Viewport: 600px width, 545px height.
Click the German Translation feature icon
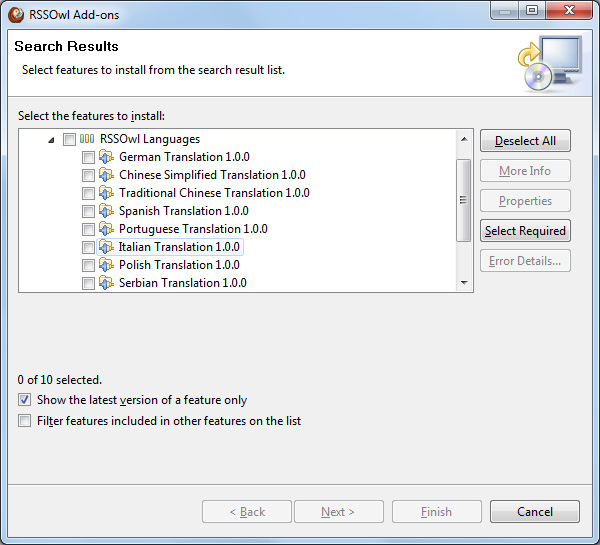point(106,157)
